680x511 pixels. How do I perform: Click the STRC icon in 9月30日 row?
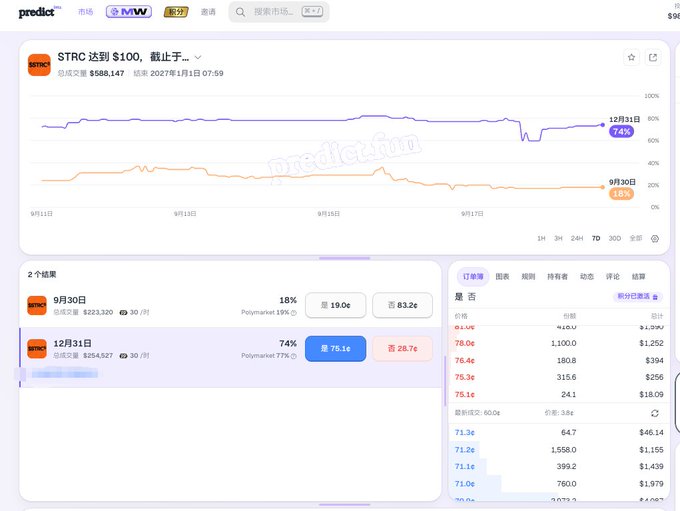click(x=37, y=305)
